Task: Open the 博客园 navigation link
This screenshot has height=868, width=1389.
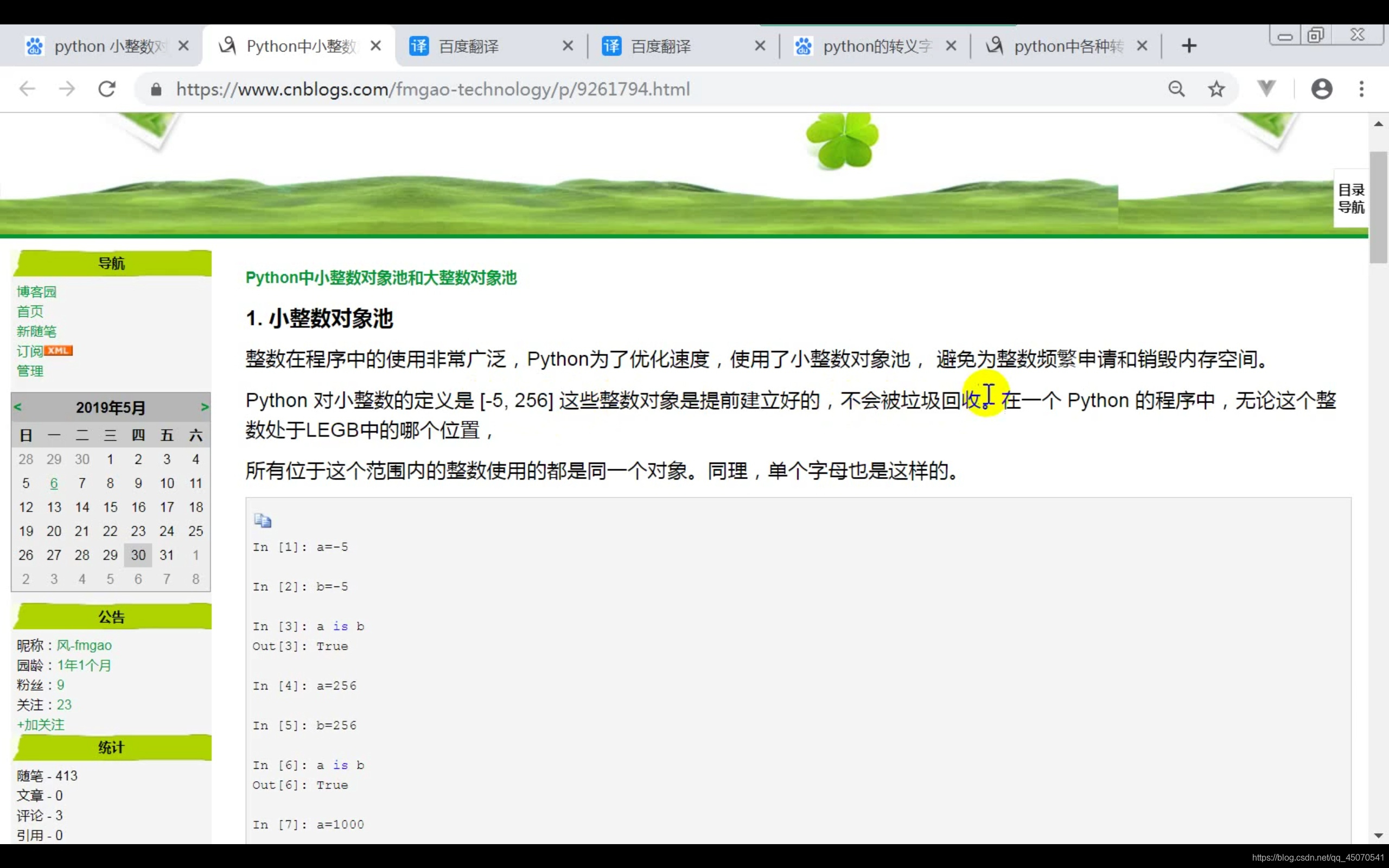Action: point(37,292)
